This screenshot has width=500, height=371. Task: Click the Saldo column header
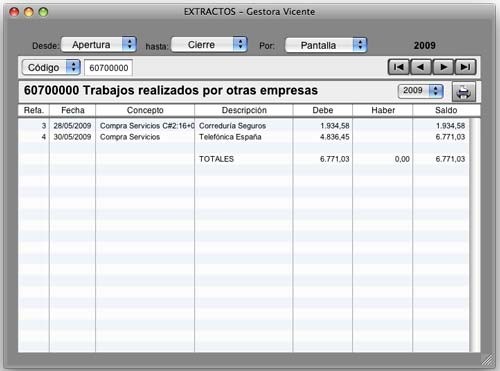446,110
